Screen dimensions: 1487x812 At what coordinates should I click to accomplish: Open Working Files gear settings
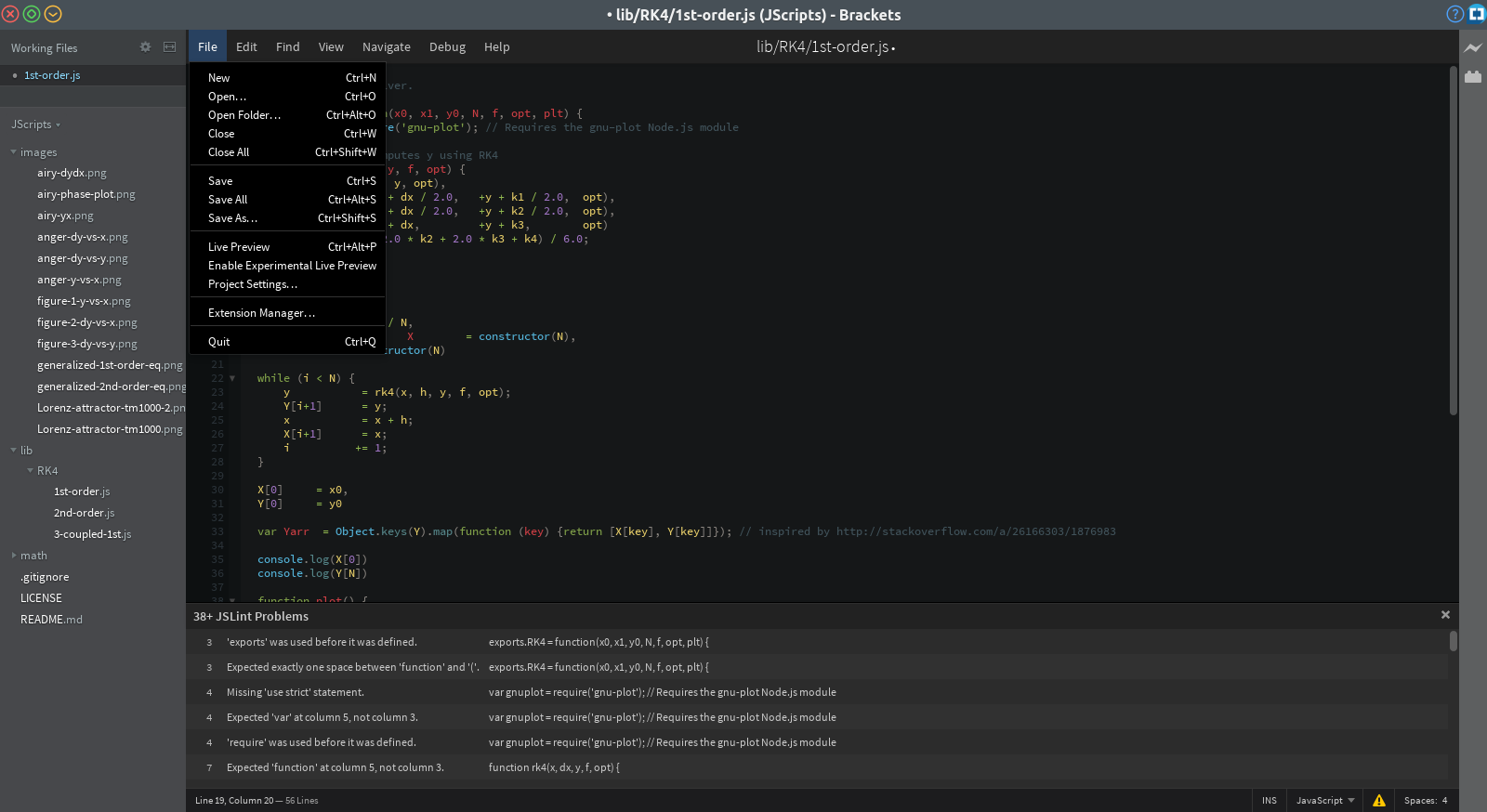[145, 47]
